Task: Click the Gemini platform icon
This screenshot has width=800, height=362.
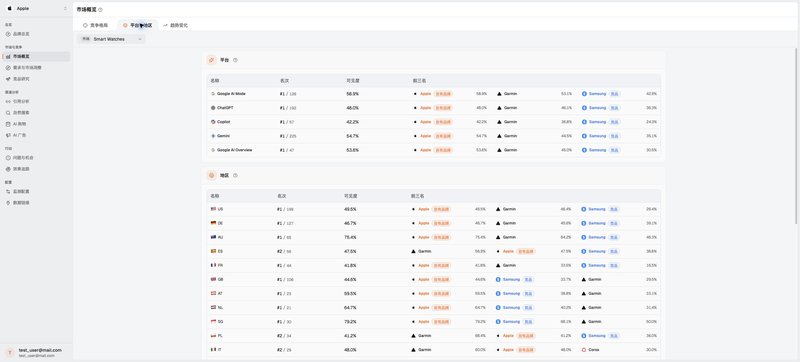Action: click(213, 136)
